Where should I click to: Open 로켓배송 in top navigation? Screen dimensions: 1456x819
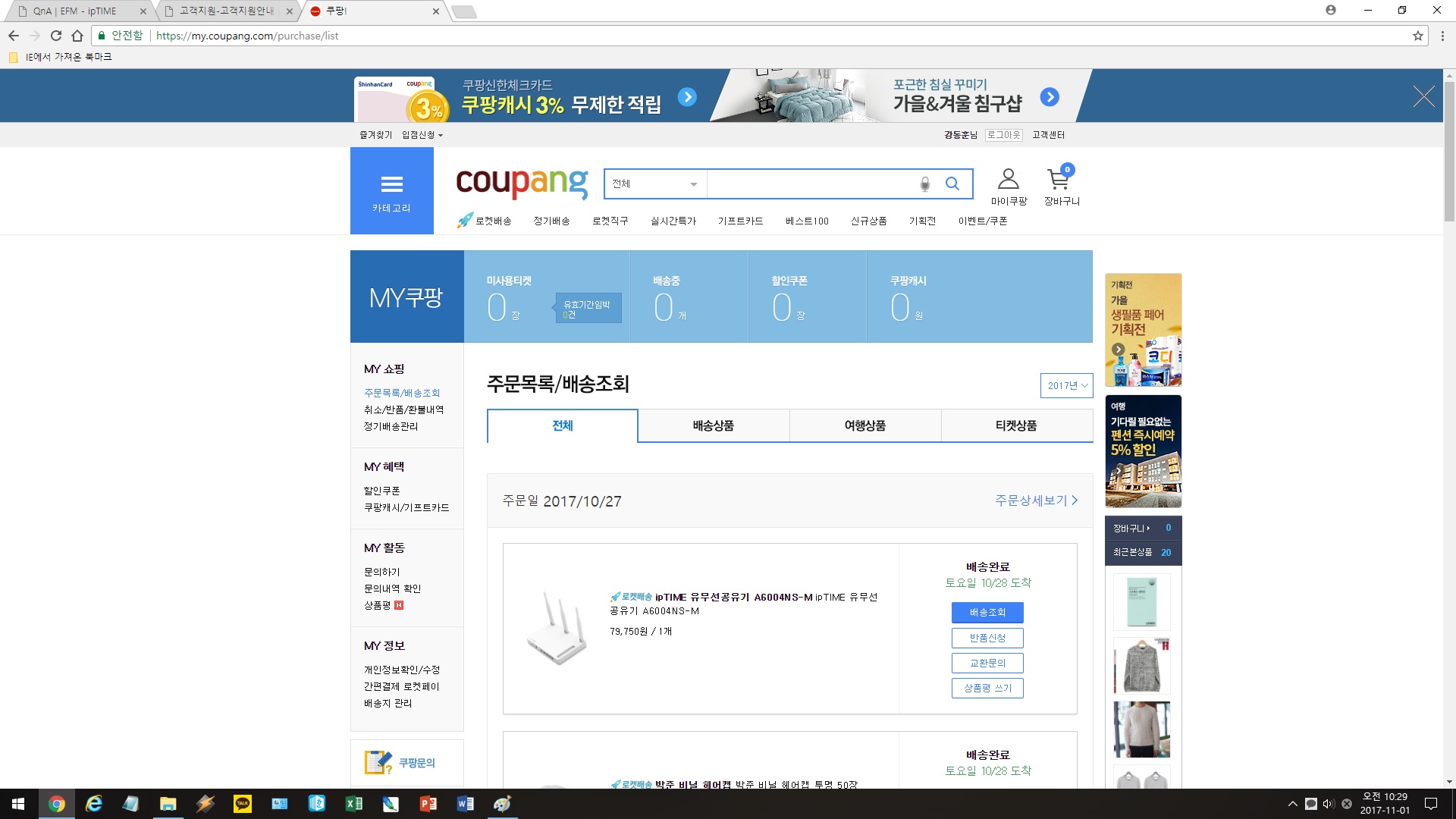click(x=485, y=221)
